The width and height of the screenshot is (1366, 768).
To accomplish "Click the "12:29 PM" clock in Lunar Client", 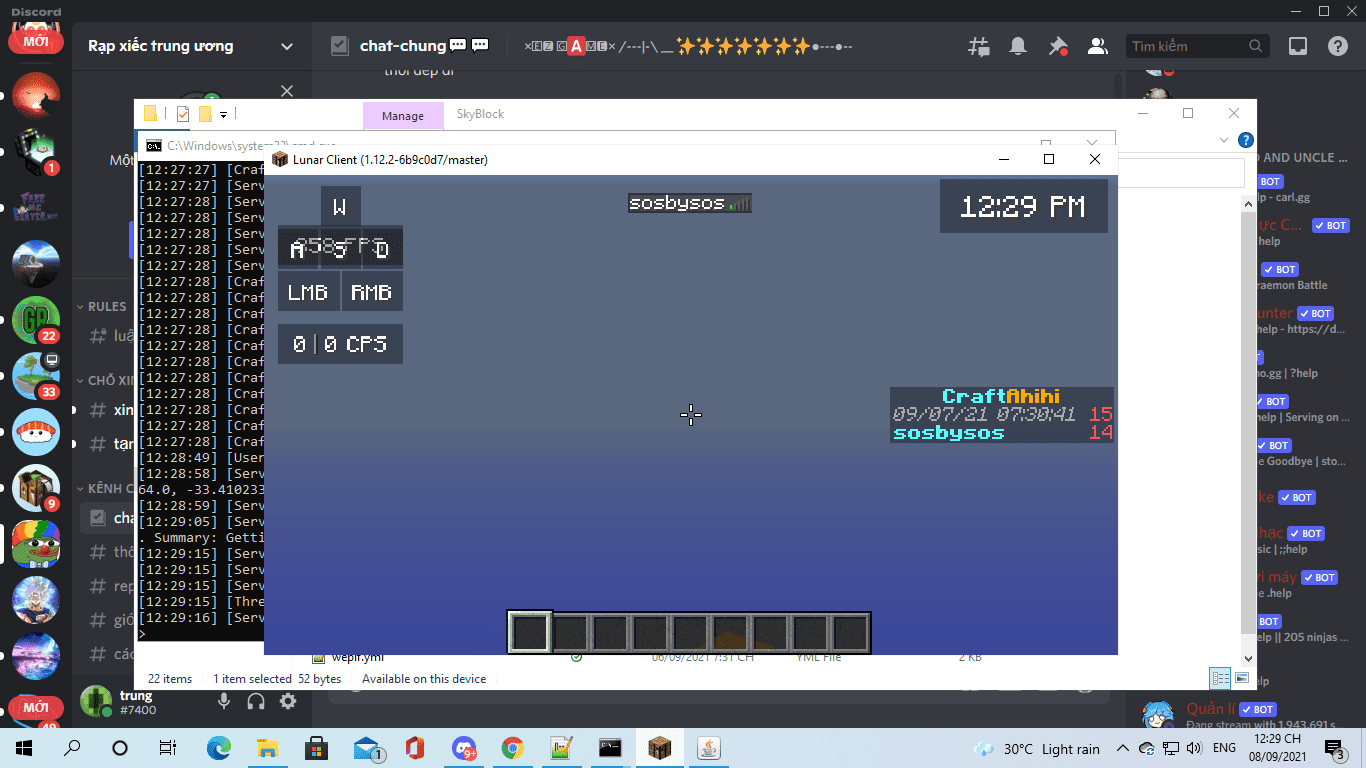I will point(1022,207).
